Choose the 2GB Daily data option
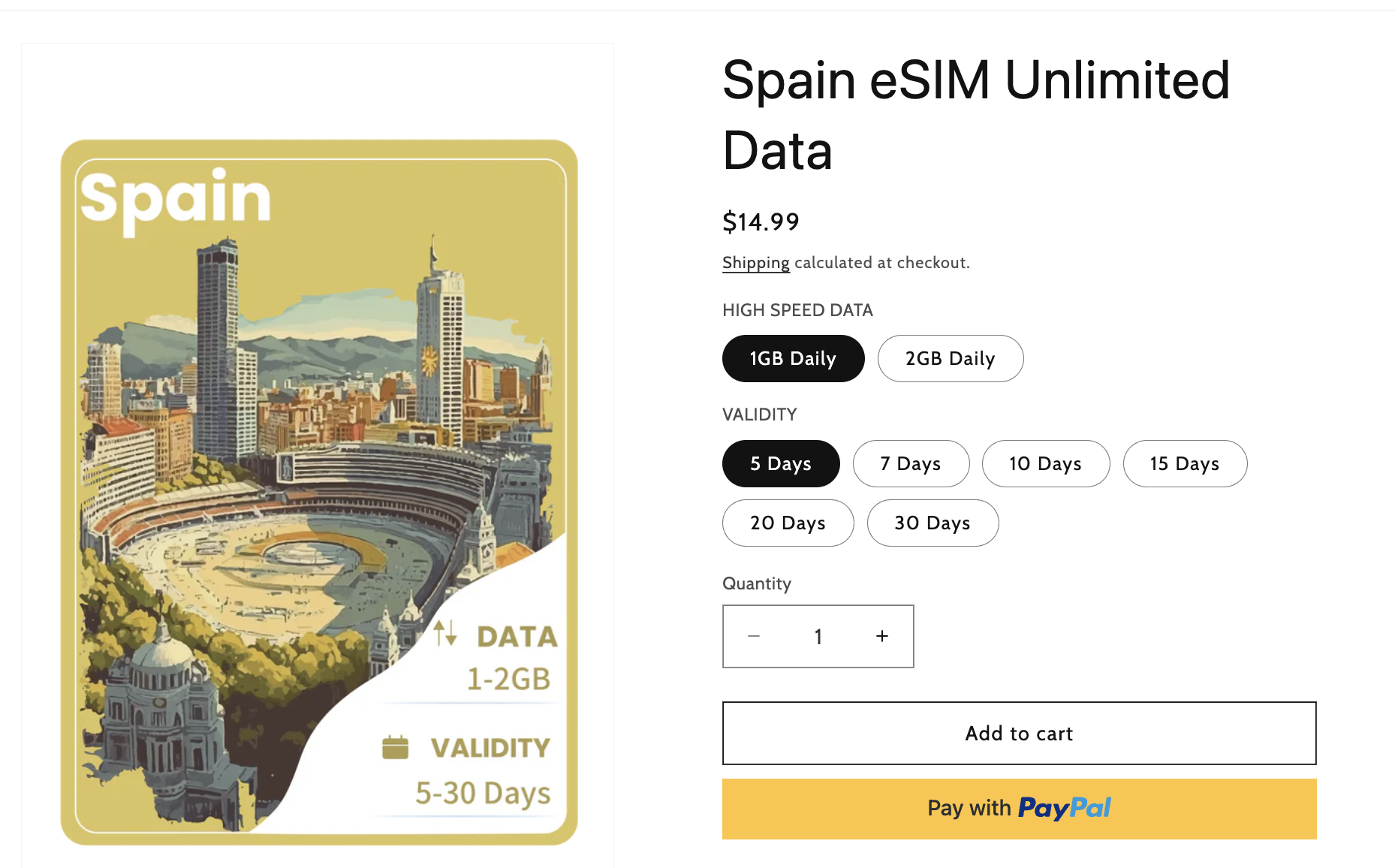 [x=950, y=359]
